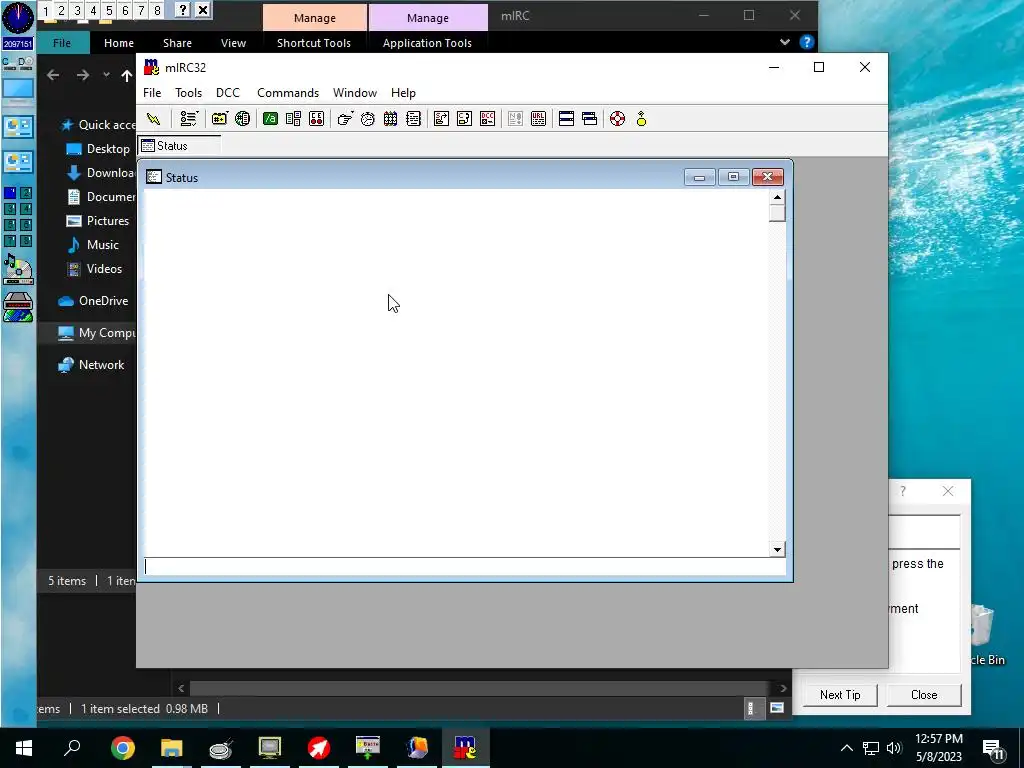
Task: Click the greyed Notify list toolbar icon
Action: (x=515, y=119)
